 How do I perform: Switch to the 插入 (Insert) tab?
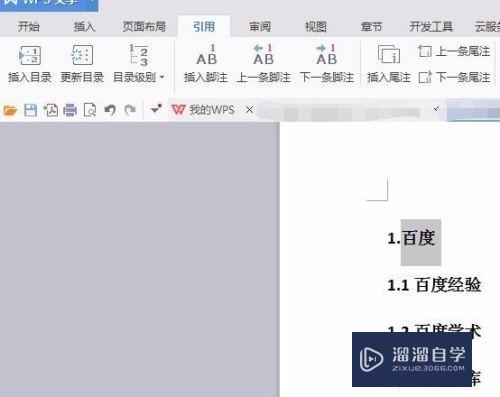point(84,26)
